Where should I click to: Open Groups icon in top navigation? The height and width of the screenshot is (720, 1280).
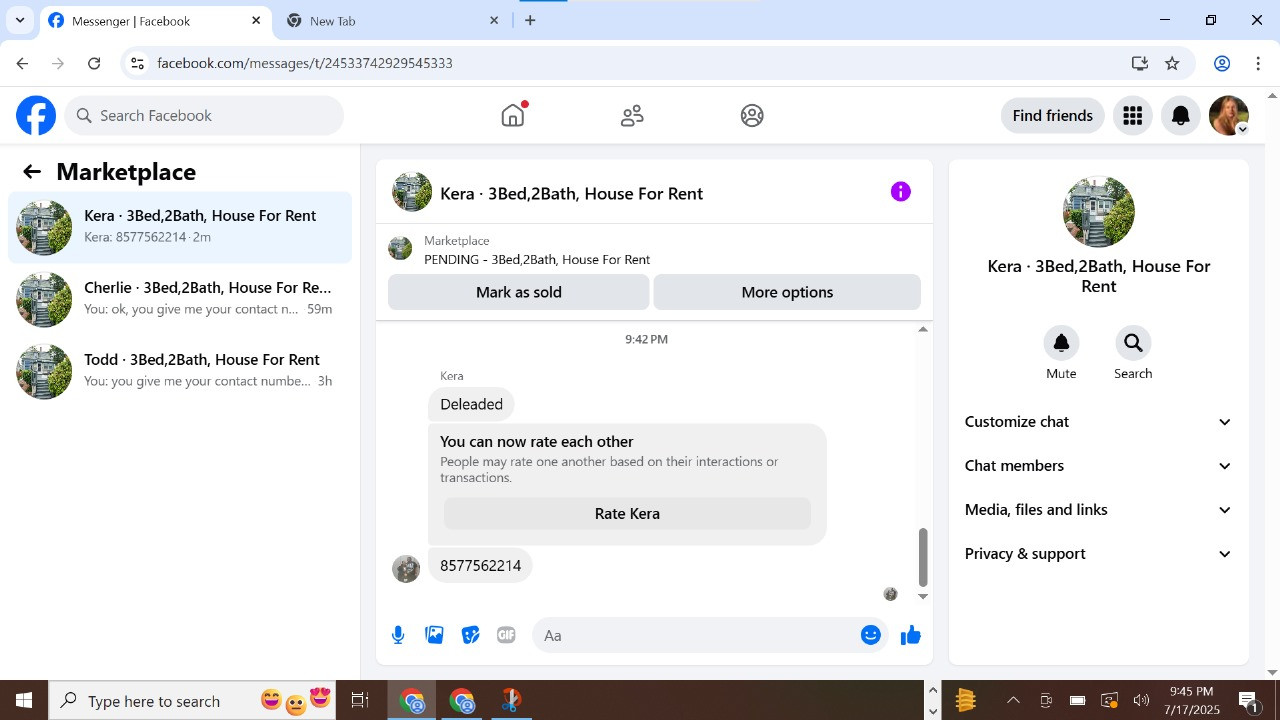point(752,116)
